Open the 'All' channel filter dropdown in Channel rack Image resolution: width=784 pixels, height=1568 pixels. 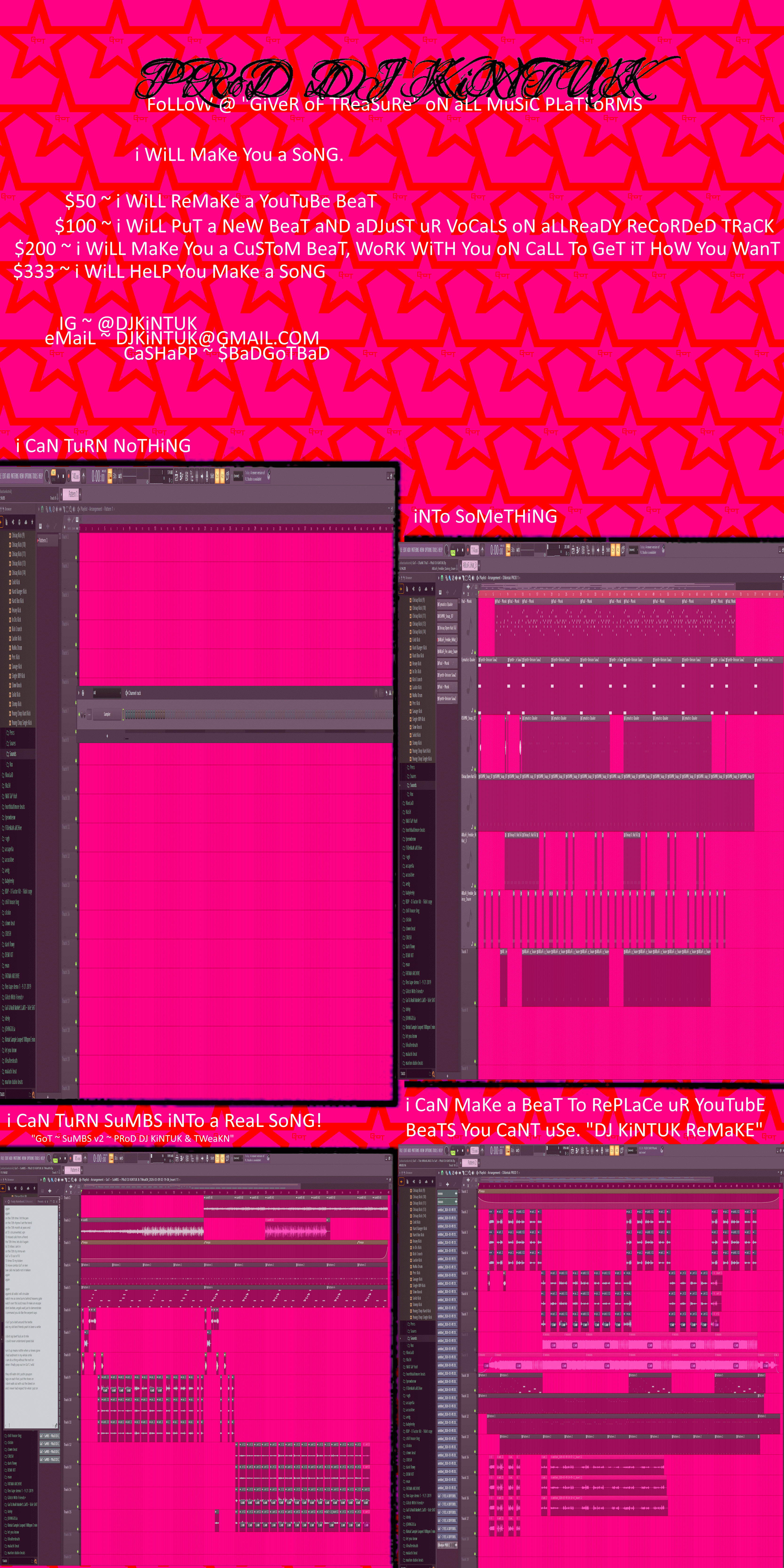[x=107, y=693]
